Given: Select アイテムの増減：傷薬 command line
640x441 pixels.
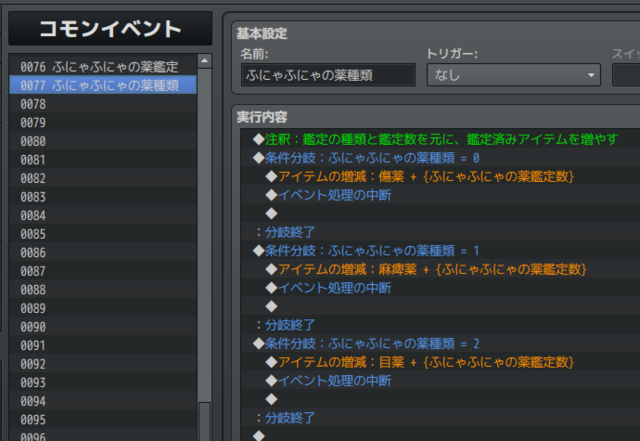Looking at the screenshot, I should pos(440,176).
